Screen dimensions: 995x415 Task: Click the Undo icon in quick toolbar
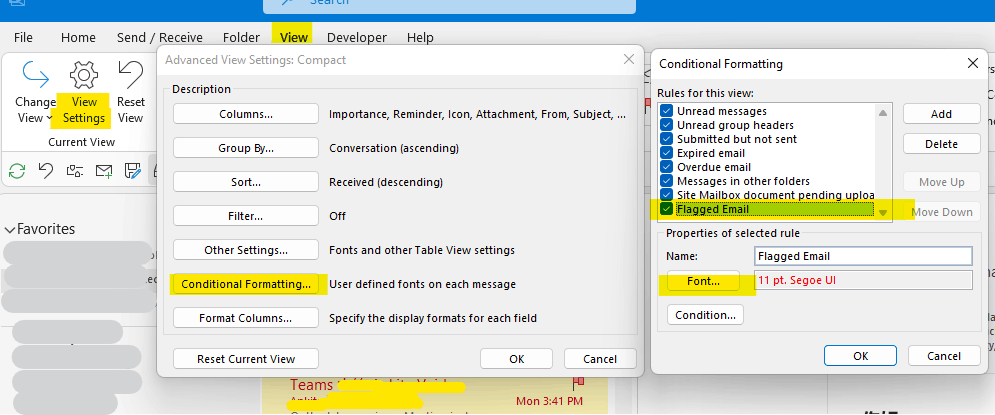click(x=46, y=170)
